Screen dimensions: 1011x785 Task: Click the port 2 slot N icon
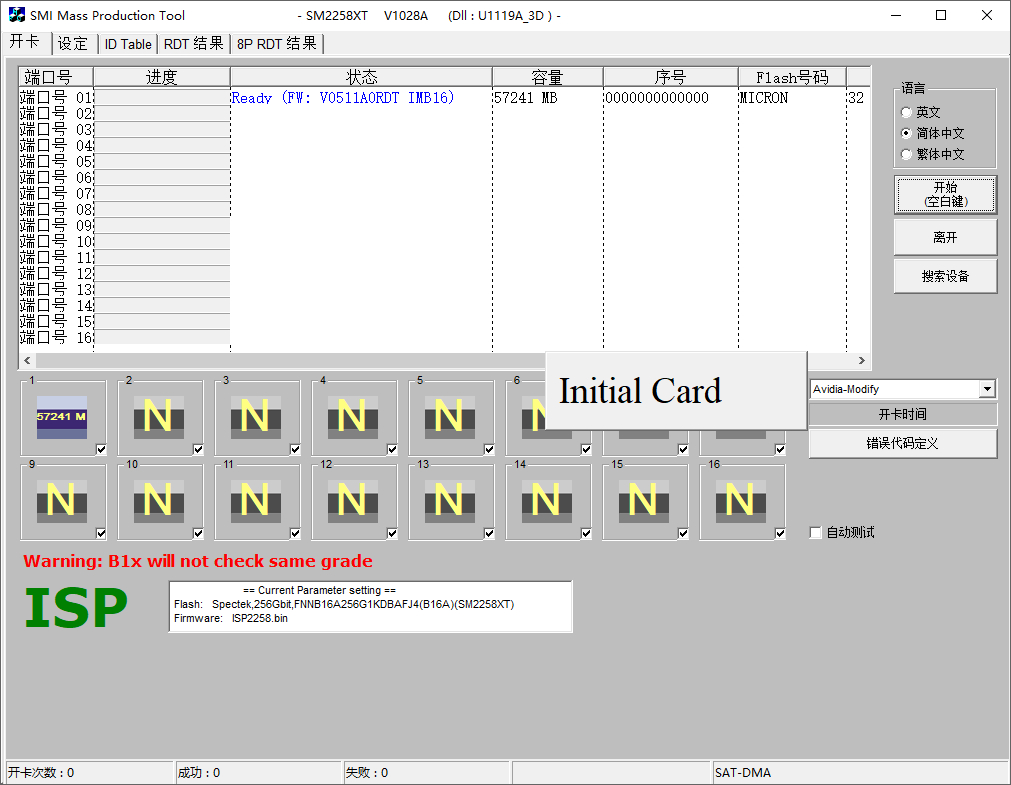click(x=158, y=416)
